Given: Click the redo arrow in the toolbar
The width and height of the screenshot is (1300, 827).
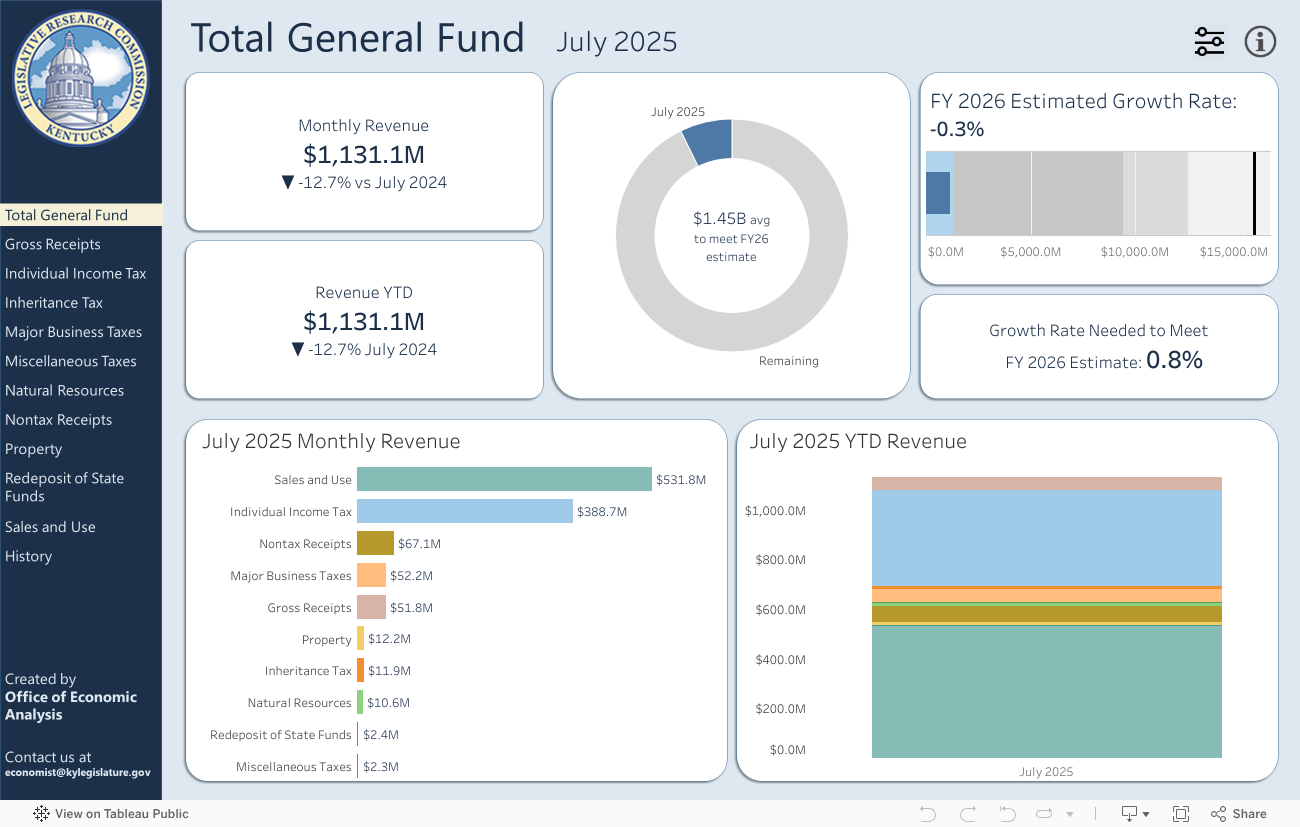Looking at the screenshot, I should 967,814.
